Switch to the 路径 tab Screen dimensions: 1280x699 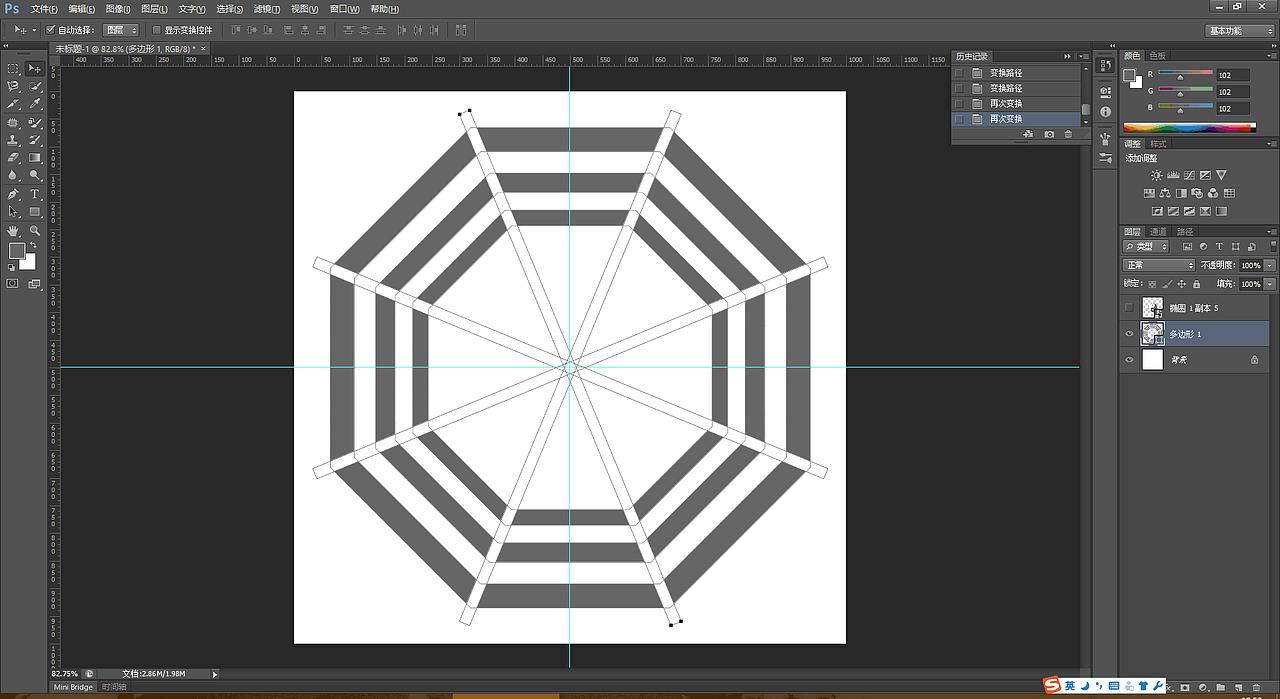[x=1185, y=231]
